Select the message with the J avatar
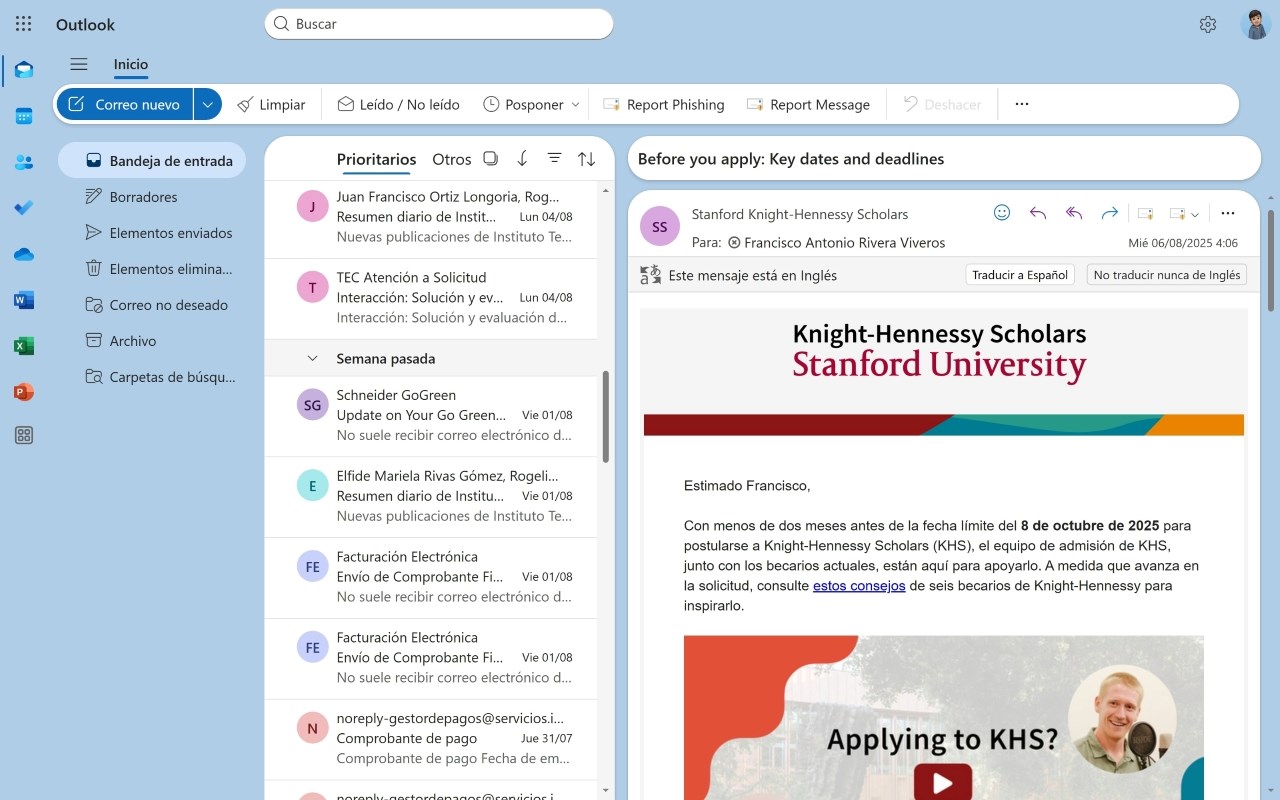 pyautogui.click(x=313, y=207)
